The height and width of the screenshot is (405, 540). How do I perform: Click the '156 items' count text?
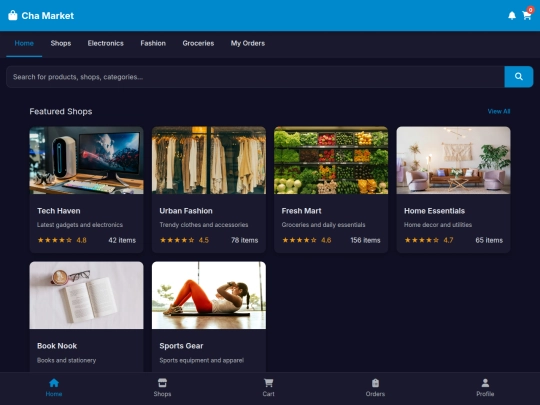tap(365, 240)
